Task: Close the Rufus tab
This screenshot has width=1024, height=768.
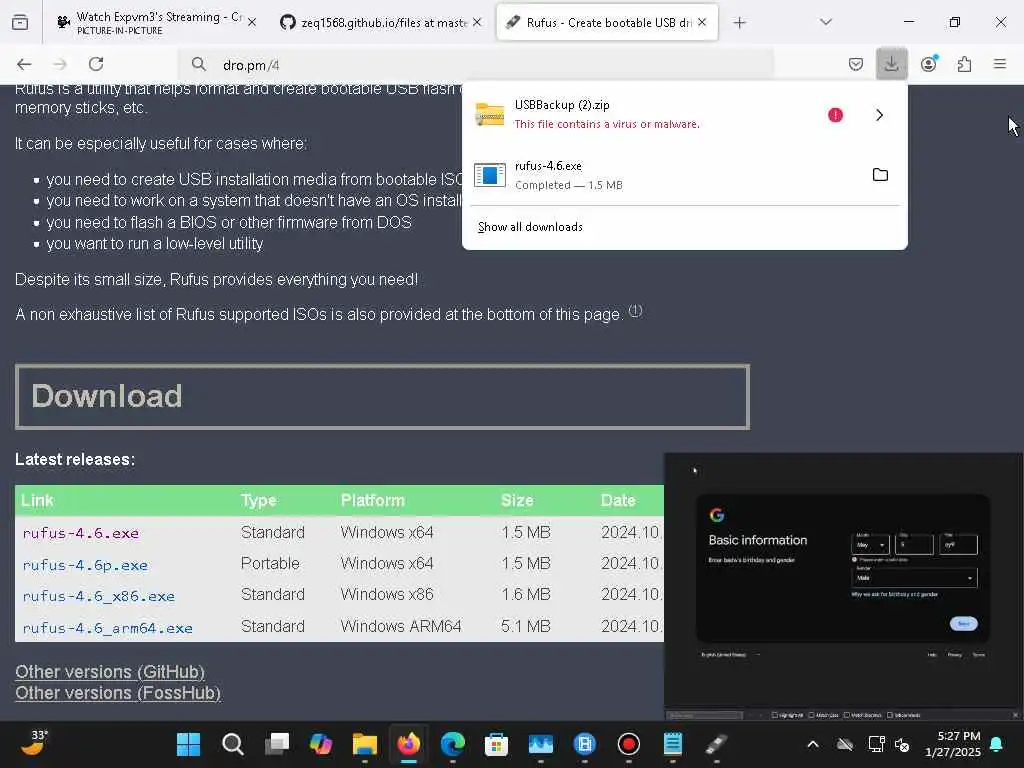Action: [702, 22]
